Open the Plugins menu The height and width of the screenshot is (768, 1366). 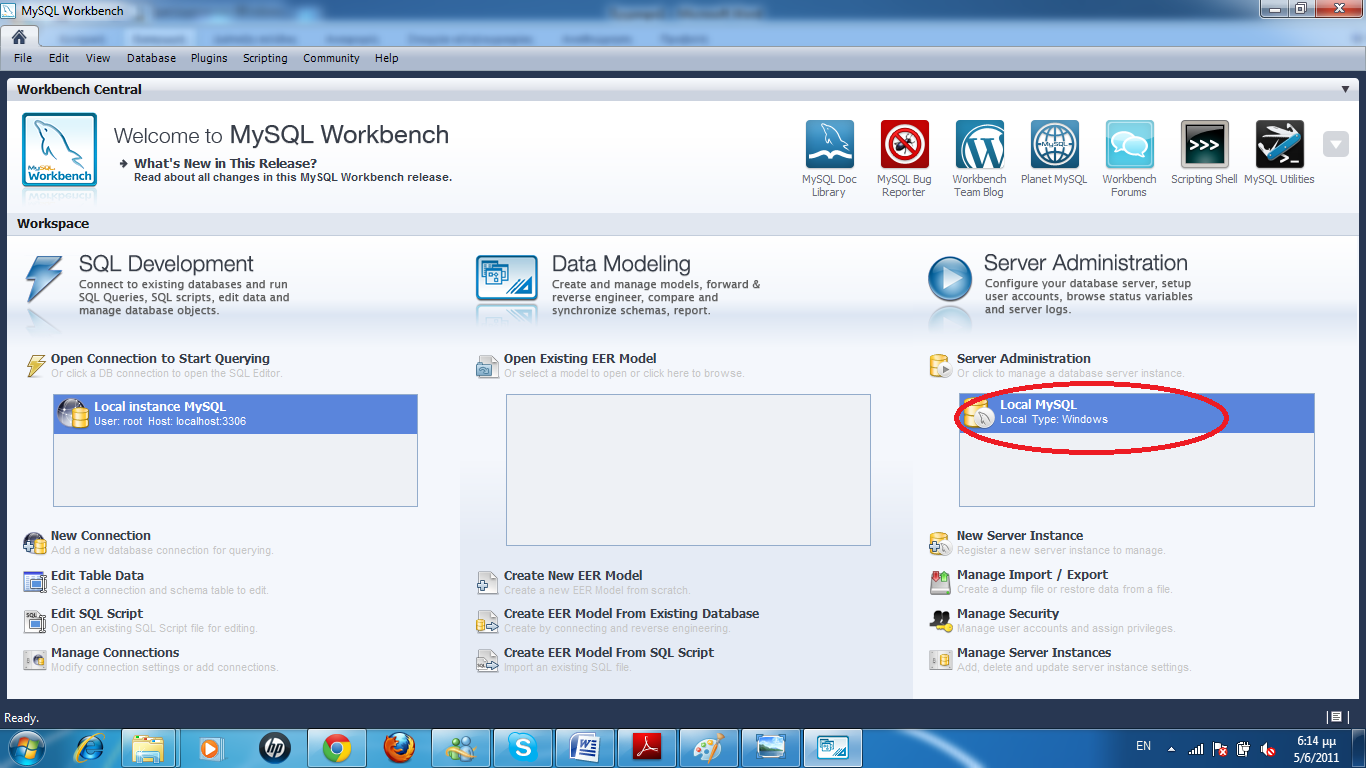click(x=209, y=58)
